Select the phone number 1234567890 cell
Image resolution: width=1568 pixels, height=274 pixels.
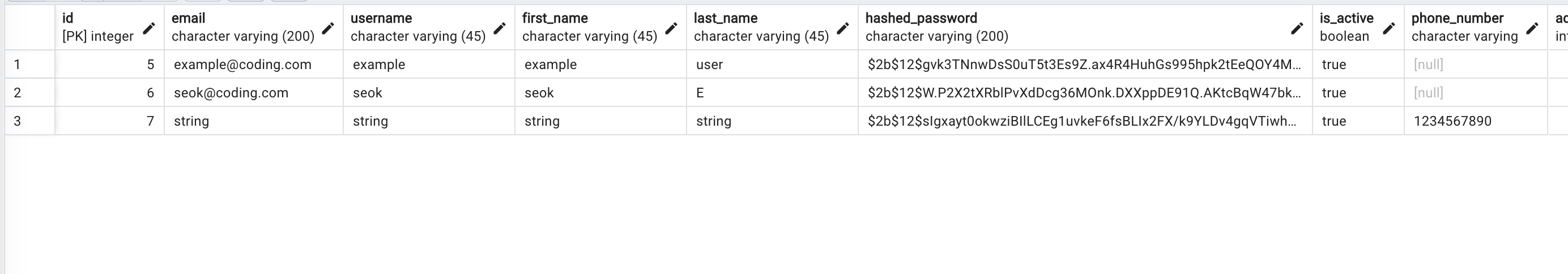(x=1476, y=121)
